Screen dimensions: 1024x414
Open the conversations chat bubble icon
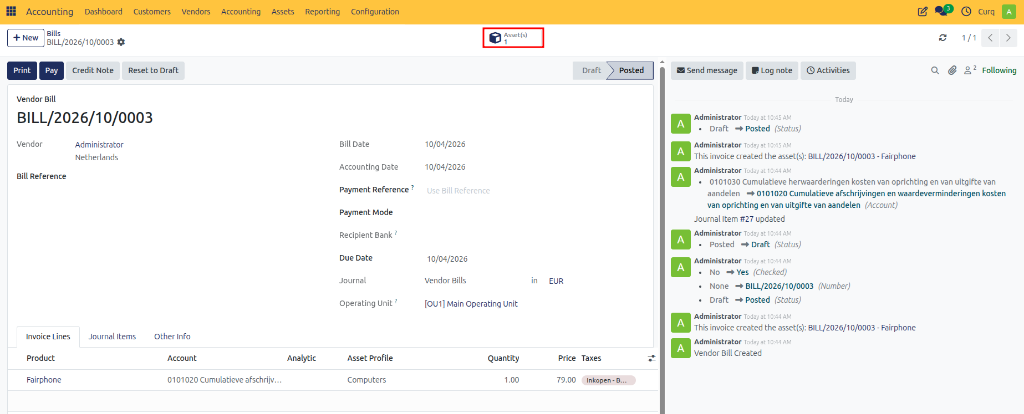(x=942, y=12)
